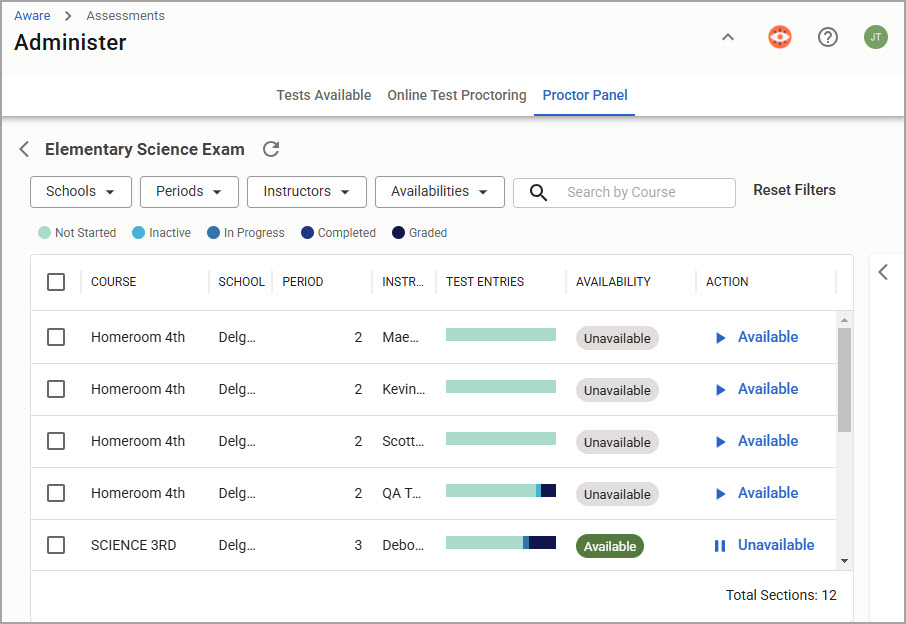The image size is (906, 624).
Task: Click the Not Started legend dot
Action: (44, 233)
